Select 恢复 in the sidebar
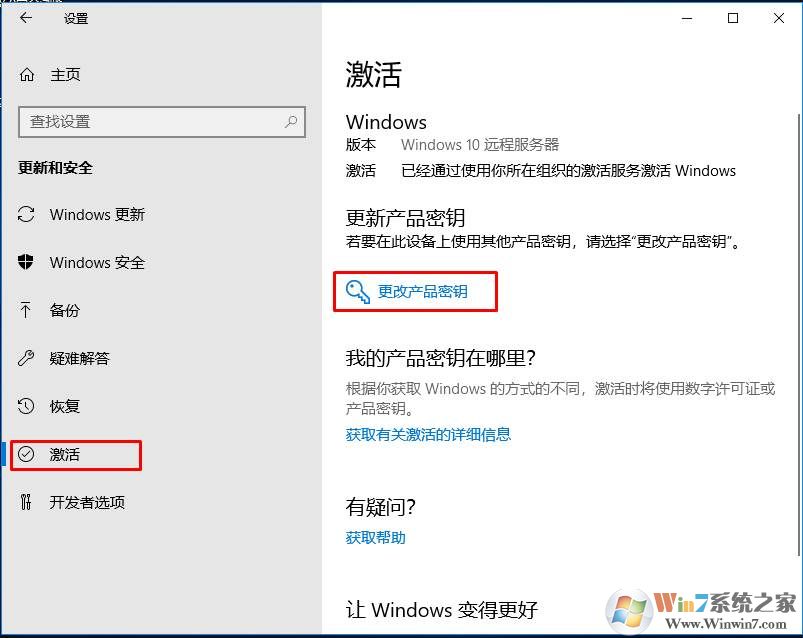Screen dimensions: 803x638 pyautogui.click(x=65, y=406)
